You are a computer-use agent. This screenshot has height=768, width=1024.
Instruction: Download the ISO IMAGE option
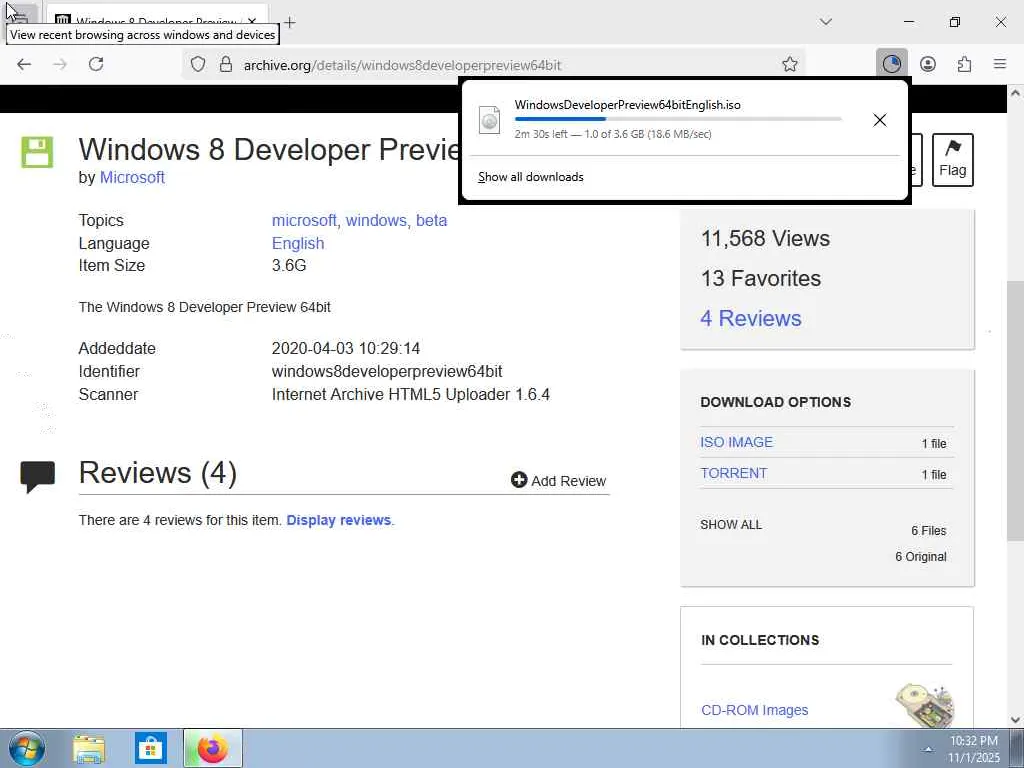pos(736,442)
